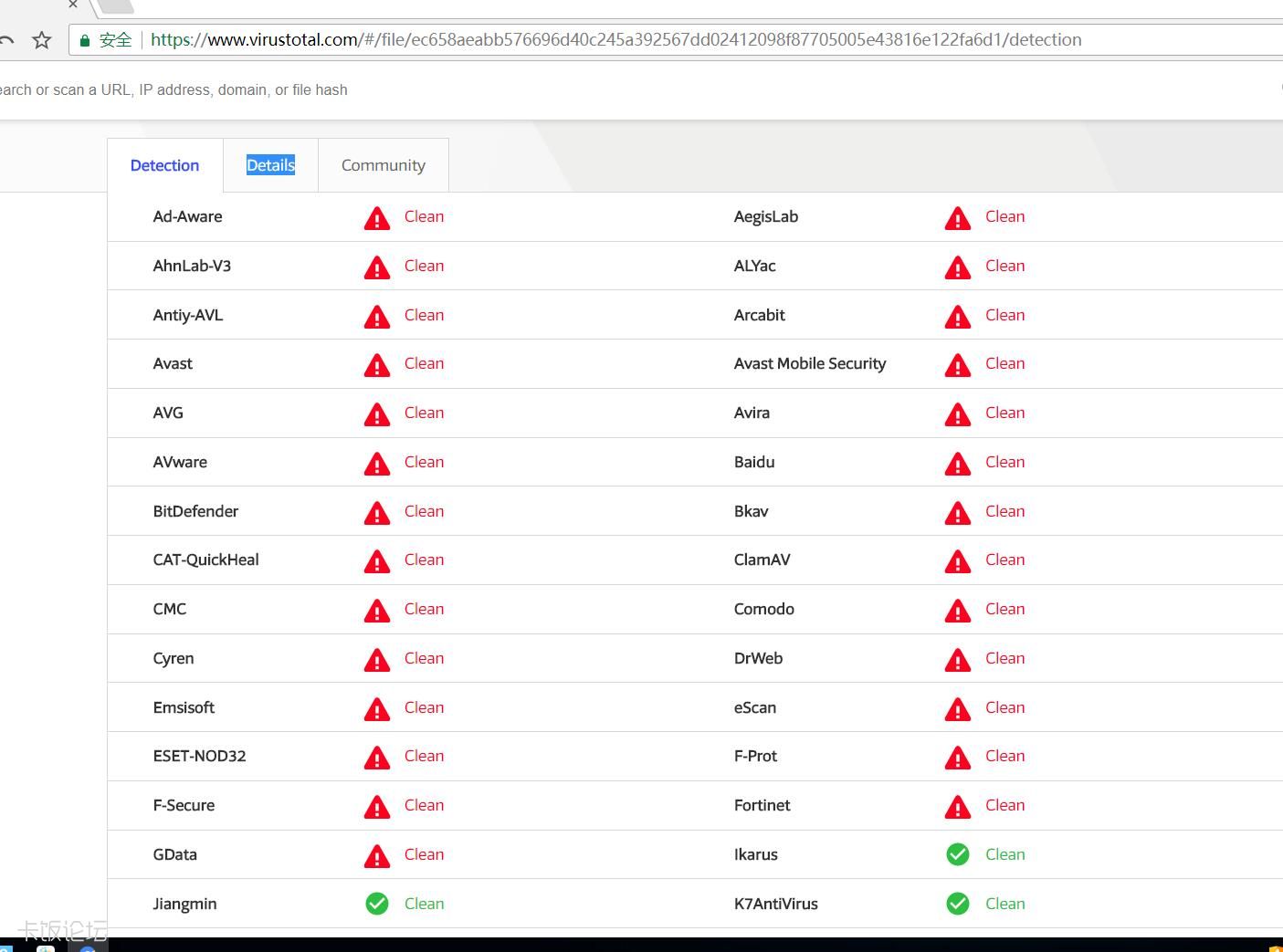Click the red alert icon for Avast
The width and height of the screenshot is (1283, 952).
[377, 365]
